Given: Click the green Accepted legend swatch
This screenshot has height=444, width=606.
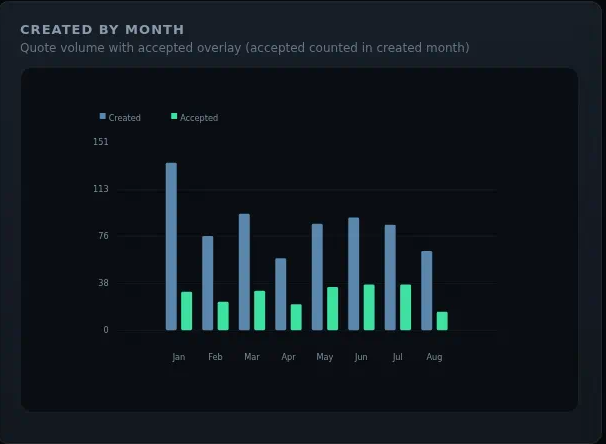Looking at the screenshot, I should tap(174, 116).
